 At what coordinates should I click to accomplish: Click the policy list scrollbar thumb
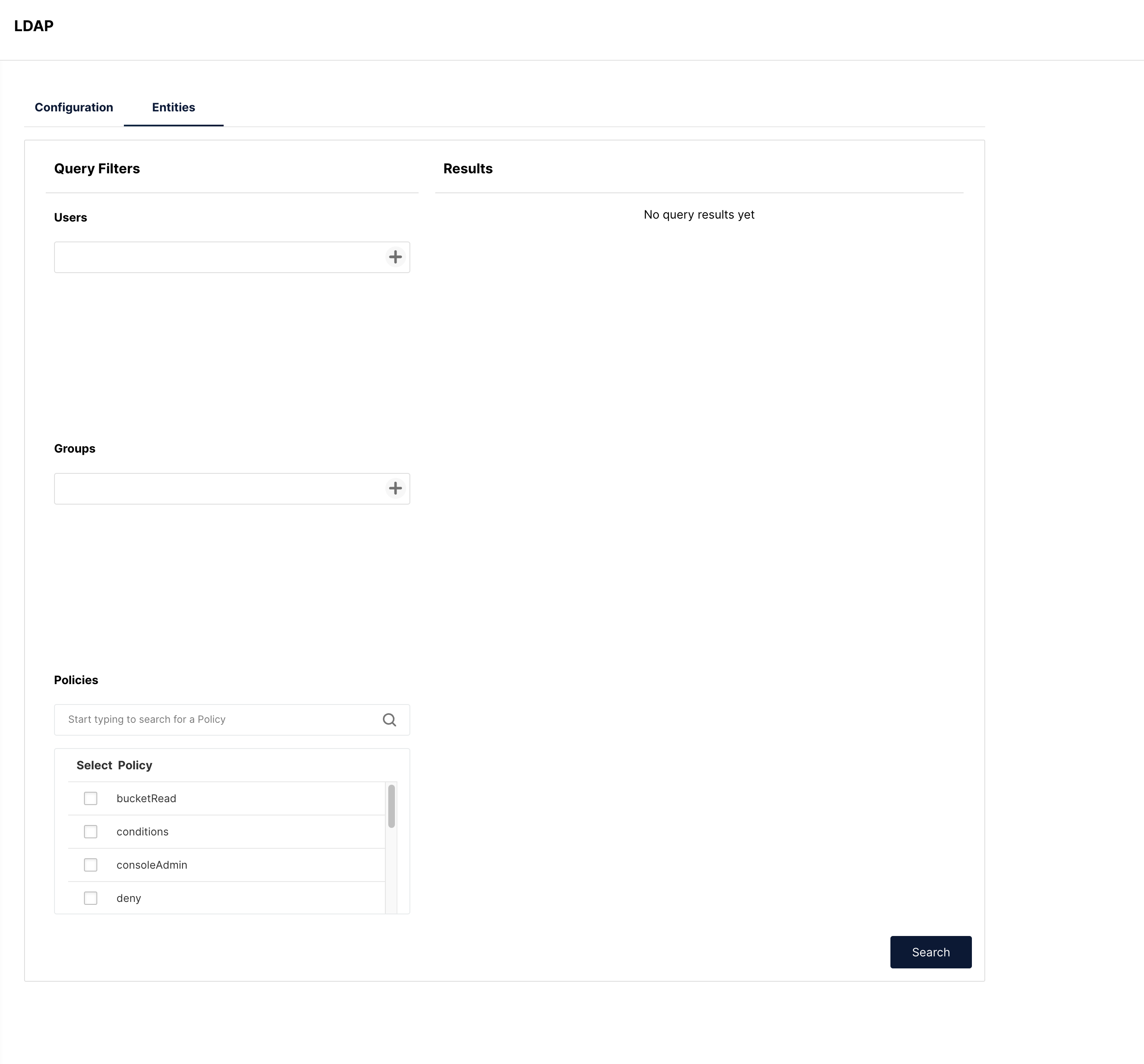(x=391, y=805)
